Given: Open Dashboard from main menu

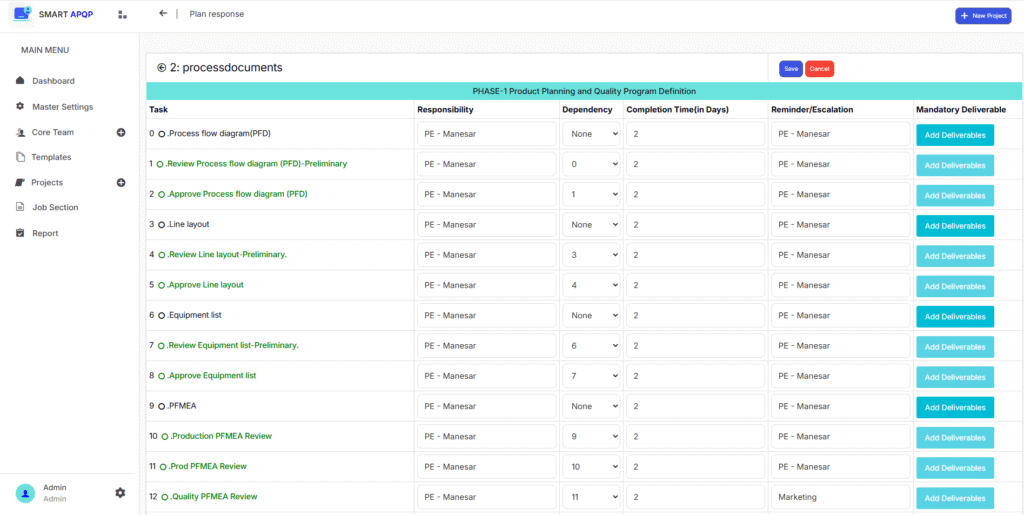Looking at the screenshot, I should (53, 81).
